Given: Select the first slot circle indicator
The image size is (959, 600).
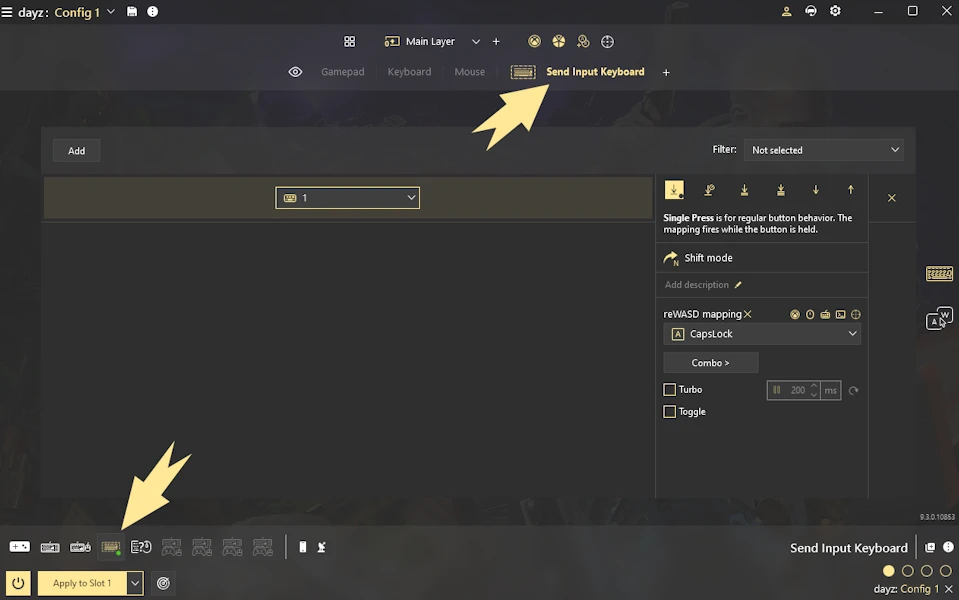Looking at the screenshot, I should tap(889, 571).
